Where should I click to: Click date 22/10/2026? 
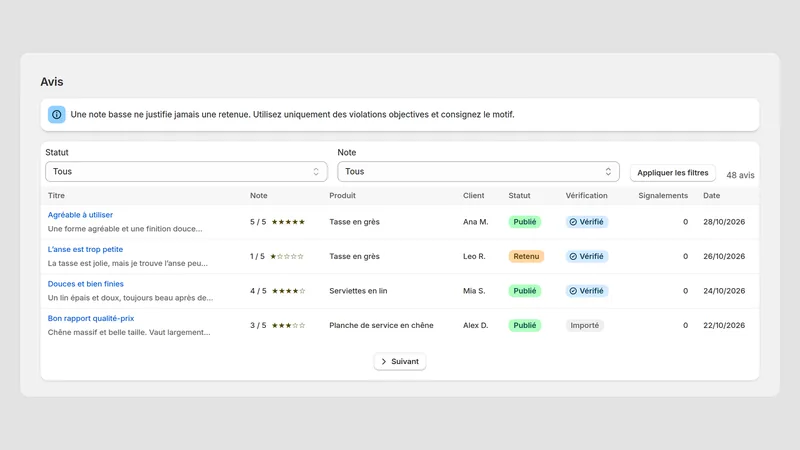tap(724, 325)
